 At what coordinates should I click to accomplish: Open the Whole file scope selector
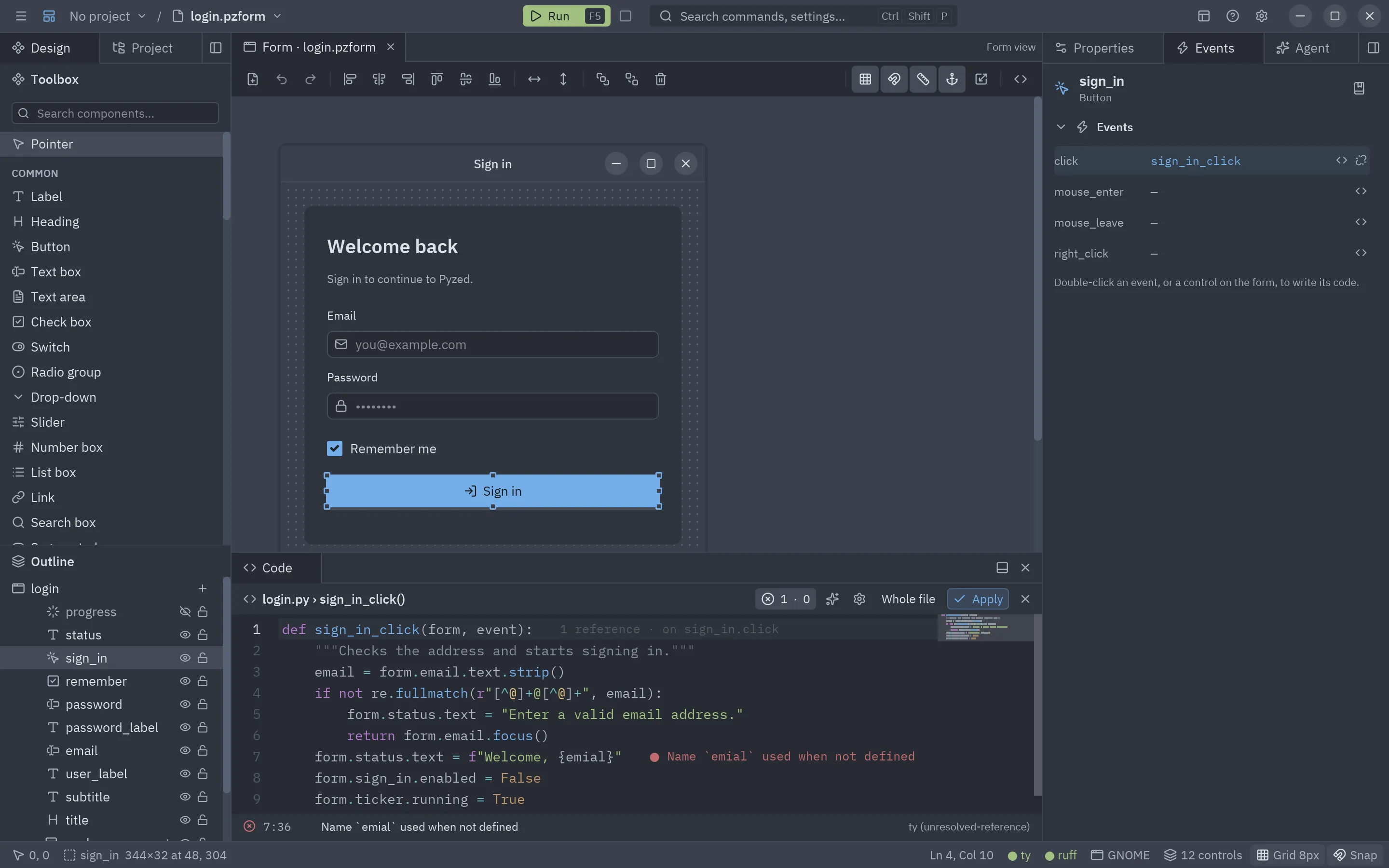(x=908, y=599)
